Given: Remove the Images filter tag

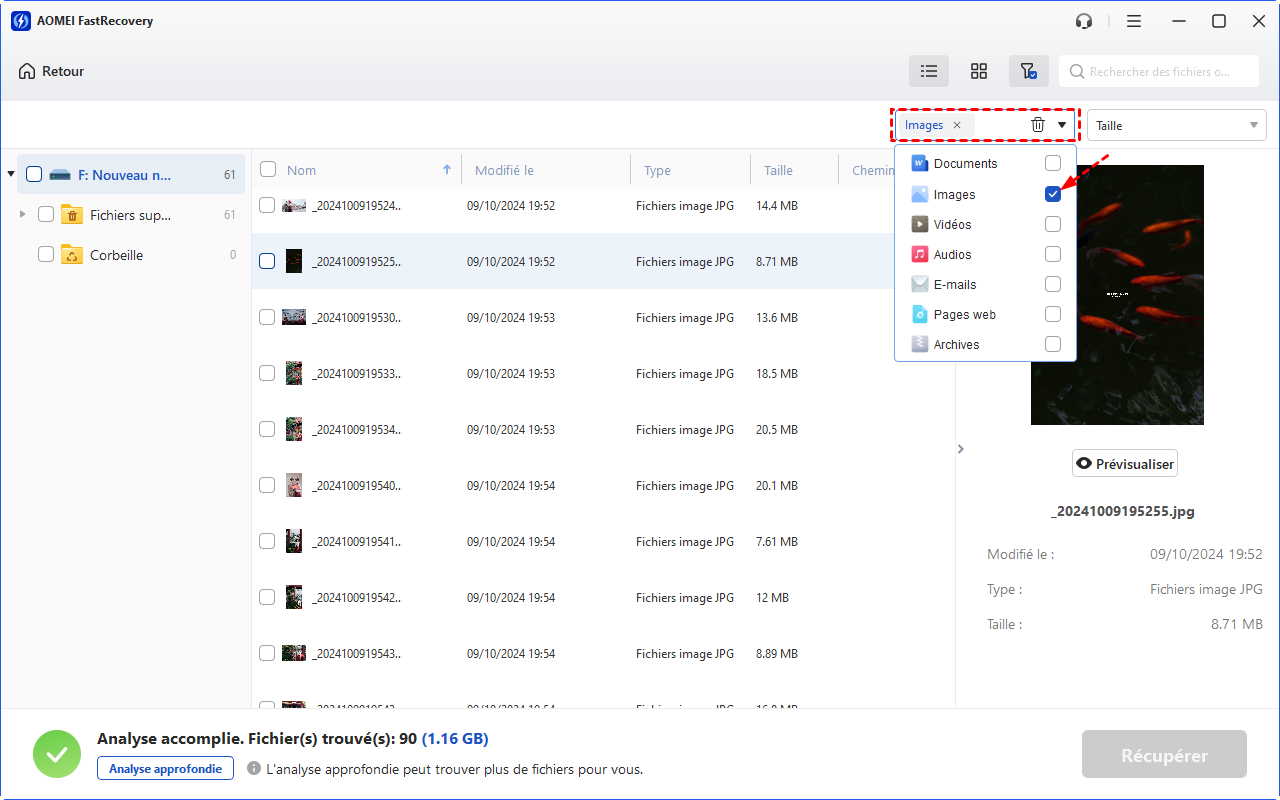Looking at the screenshot, I should [957, 125].
